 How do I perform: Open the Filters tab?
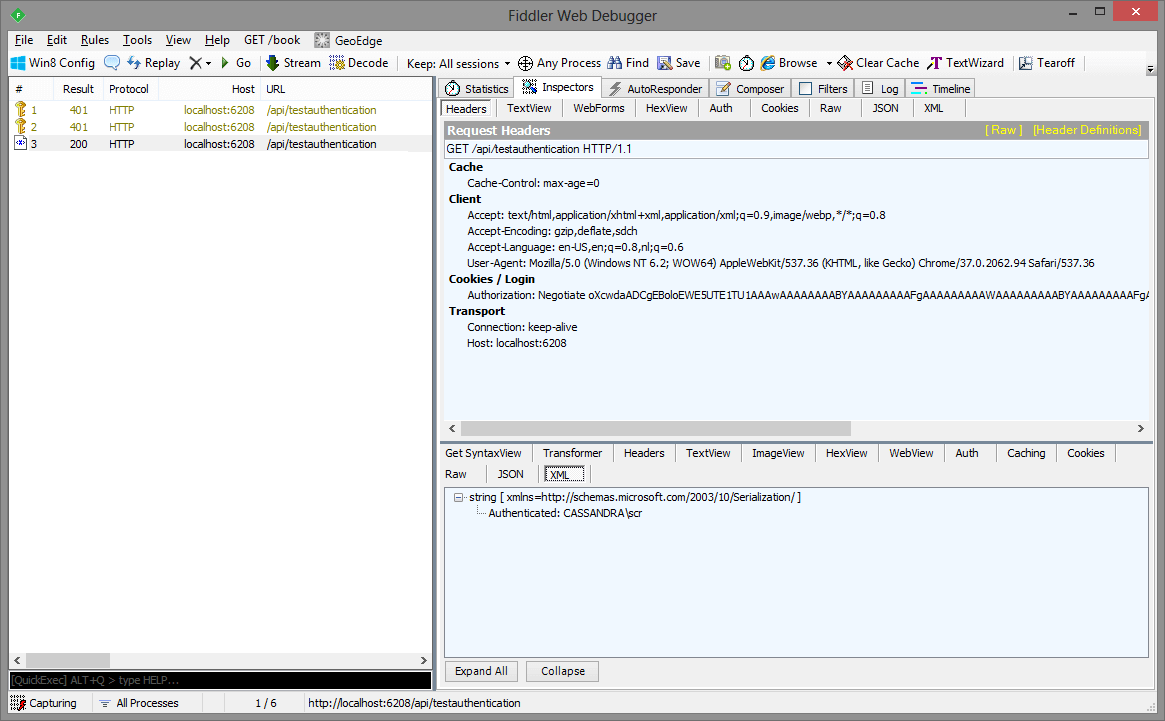coord(822,88)
